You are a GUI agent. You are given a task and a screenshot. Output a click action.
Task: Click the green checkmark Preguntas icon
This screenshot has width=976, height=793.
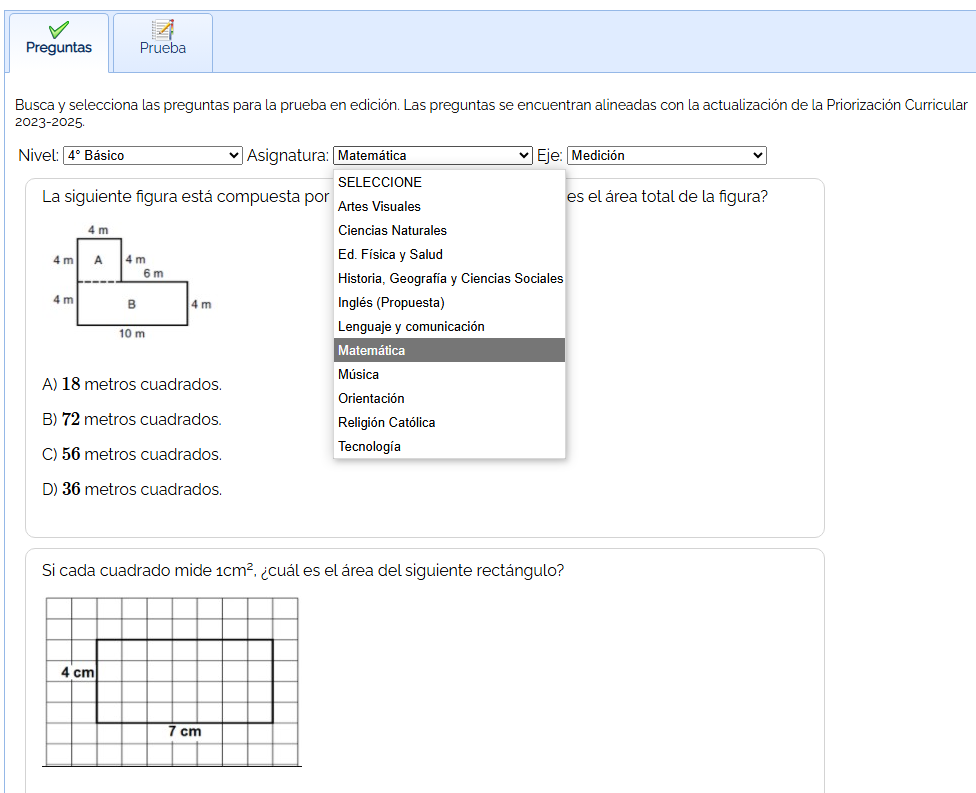(59, 30)
